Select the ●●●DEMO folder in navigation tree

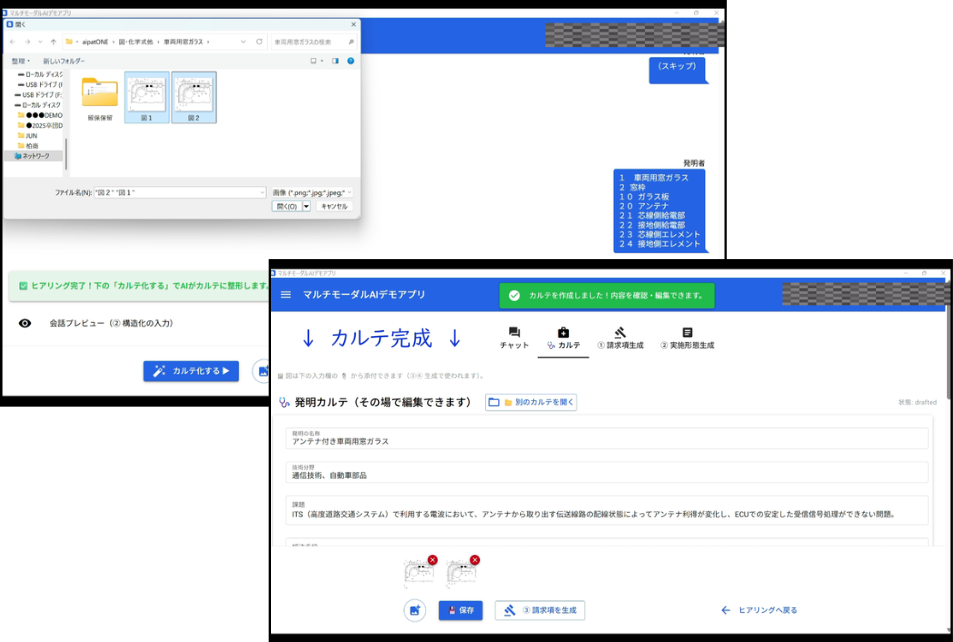[x=40, y=115]
